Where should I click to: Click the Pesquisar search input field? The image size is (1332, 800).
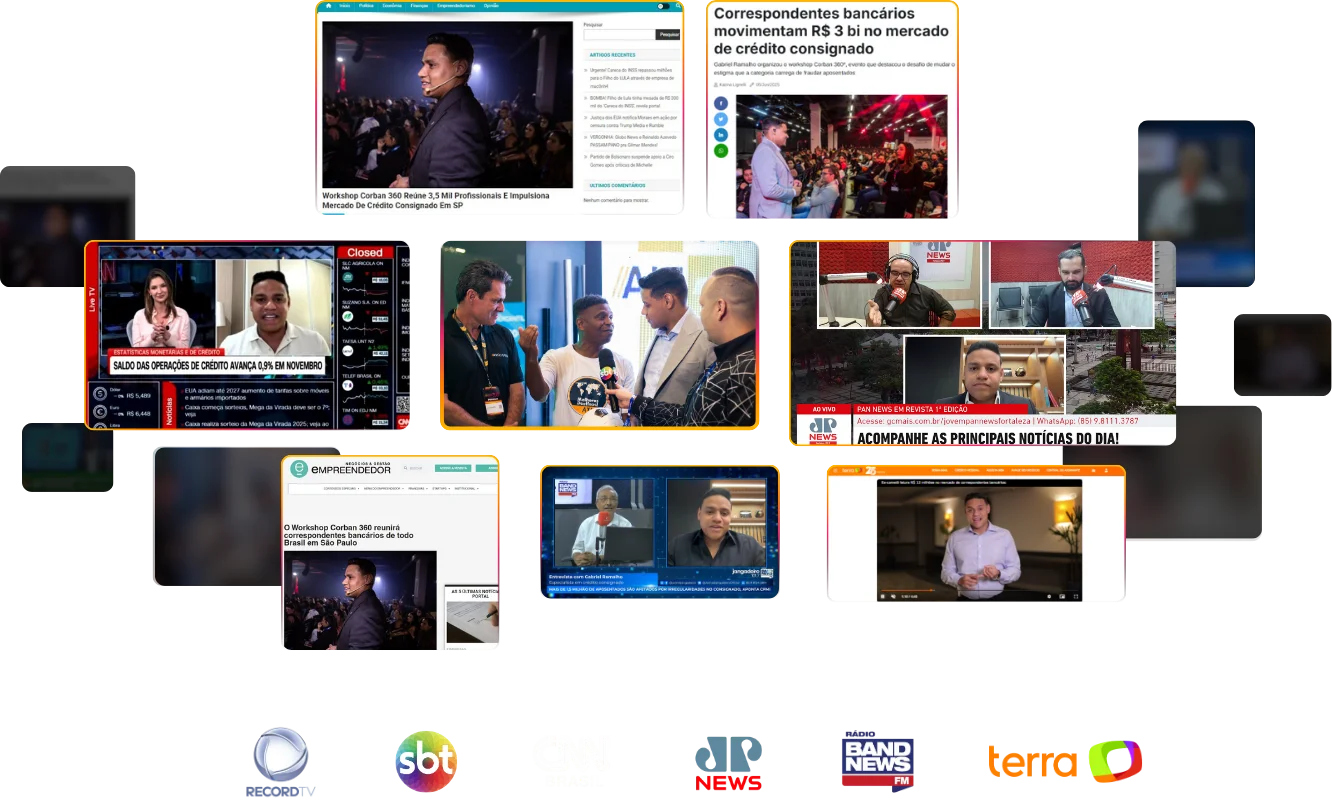coord(618,34)
